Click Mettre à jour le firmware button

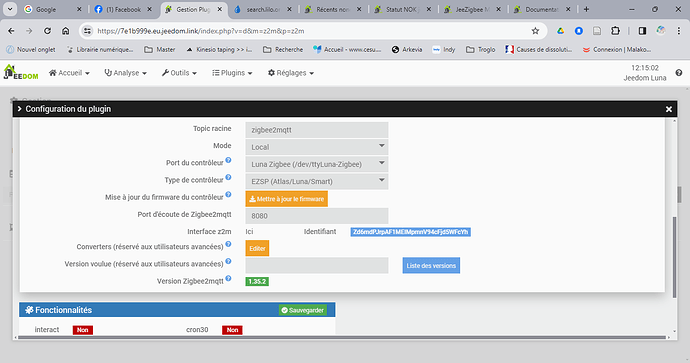click(x=286, y=199)
